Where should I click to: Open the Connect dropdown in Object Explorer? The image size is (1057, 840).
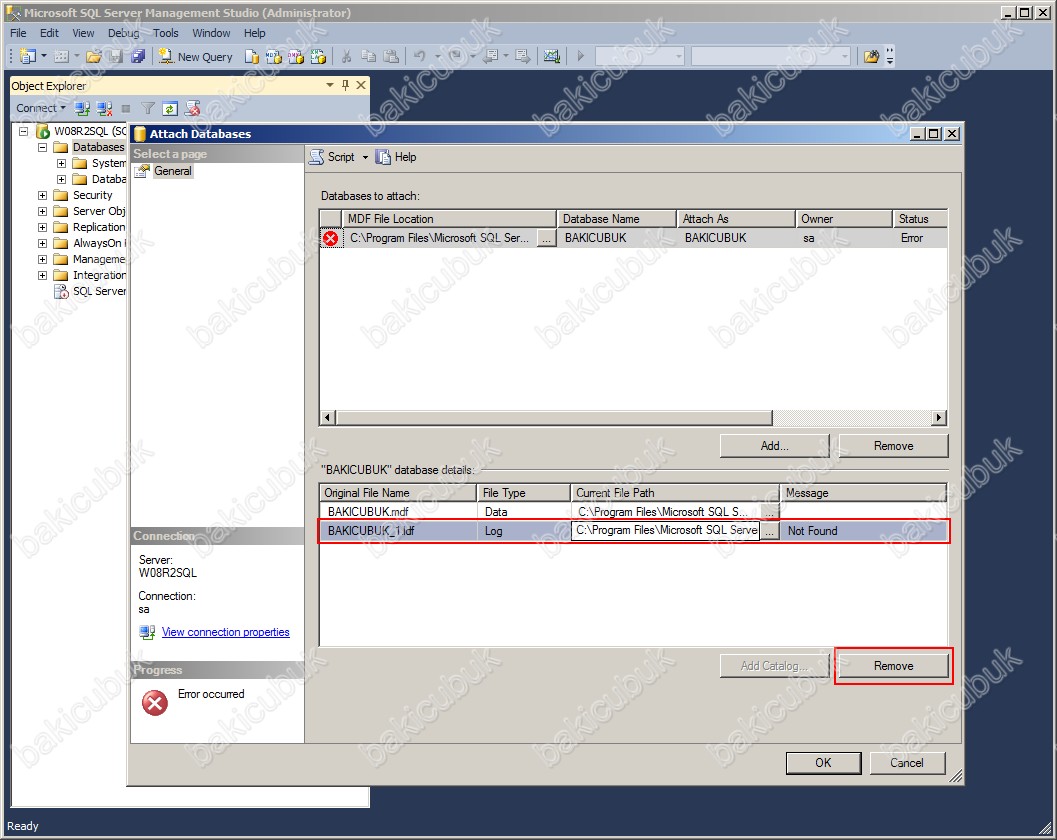[41, 108]
